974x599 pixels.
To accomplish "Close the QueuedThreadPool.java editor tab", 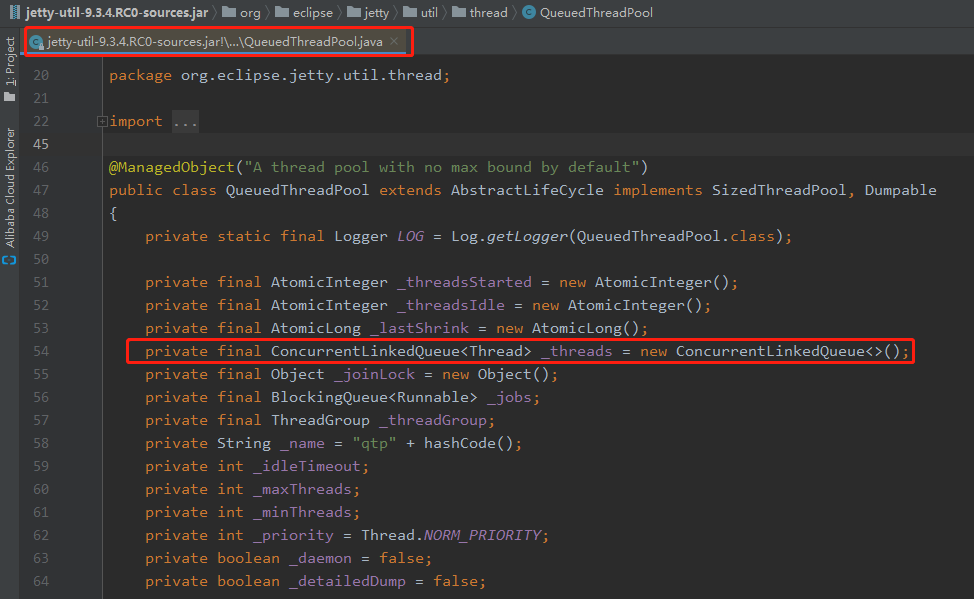I will [x=394, y=41].
